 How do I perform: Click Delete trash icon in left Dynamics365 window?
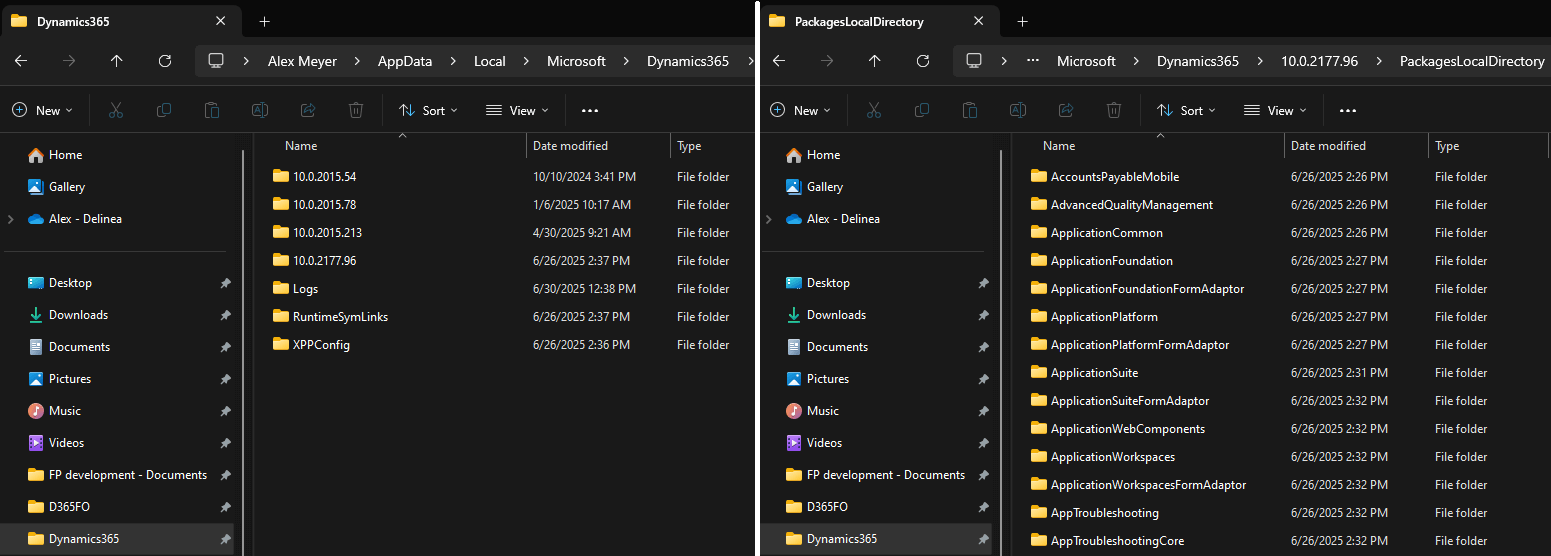click(356, 111)
